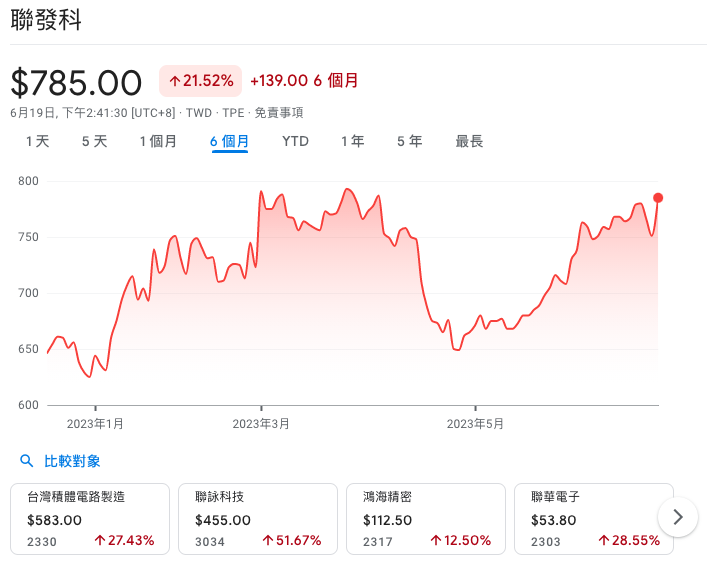Screen dimensions: 707x568
Task: Click the 2023年3月 axis label
Action: (x=261, y=424)
